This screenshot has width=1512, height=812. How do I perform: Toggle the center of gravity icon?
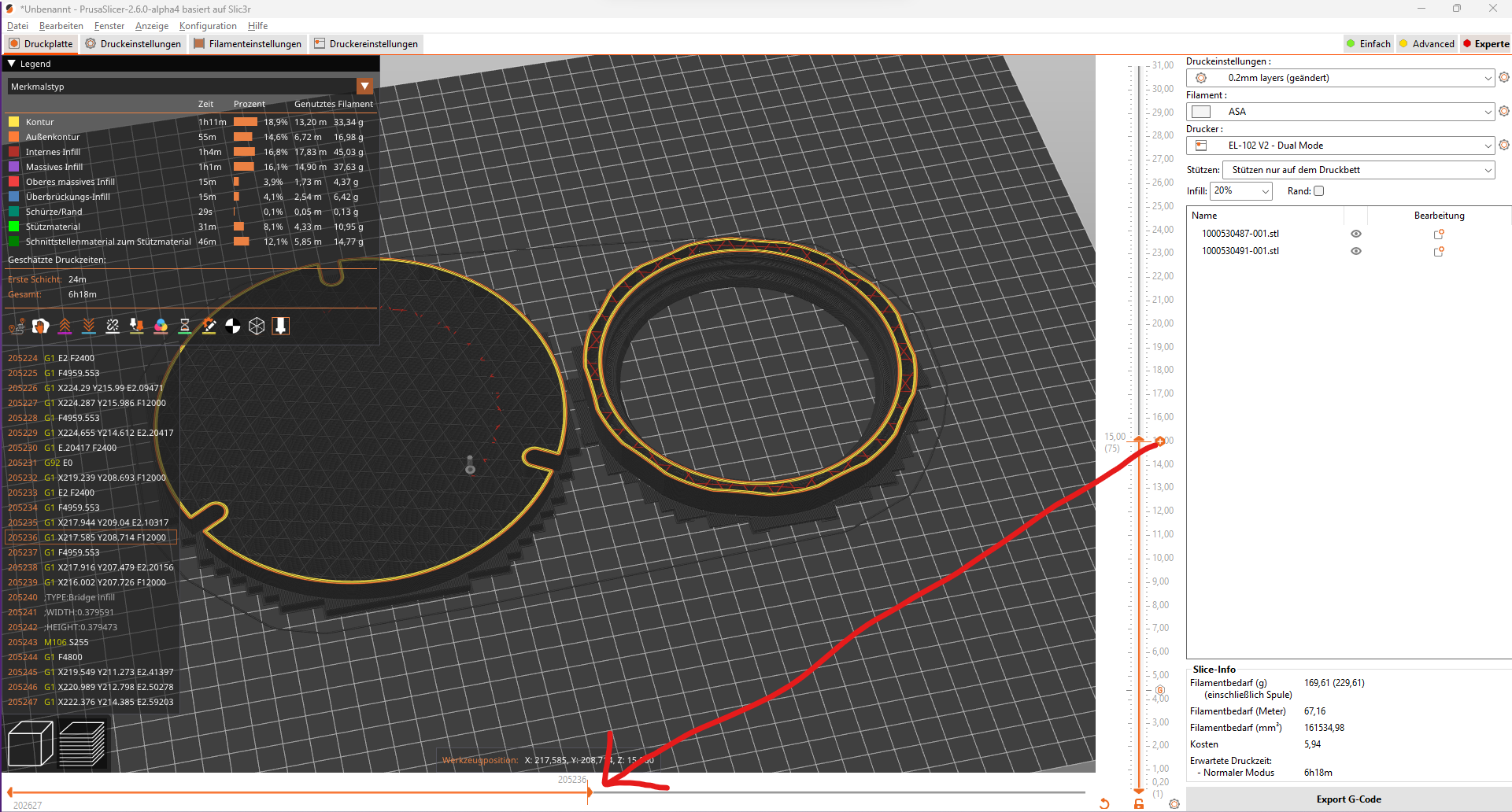click(x=232, y=326)
